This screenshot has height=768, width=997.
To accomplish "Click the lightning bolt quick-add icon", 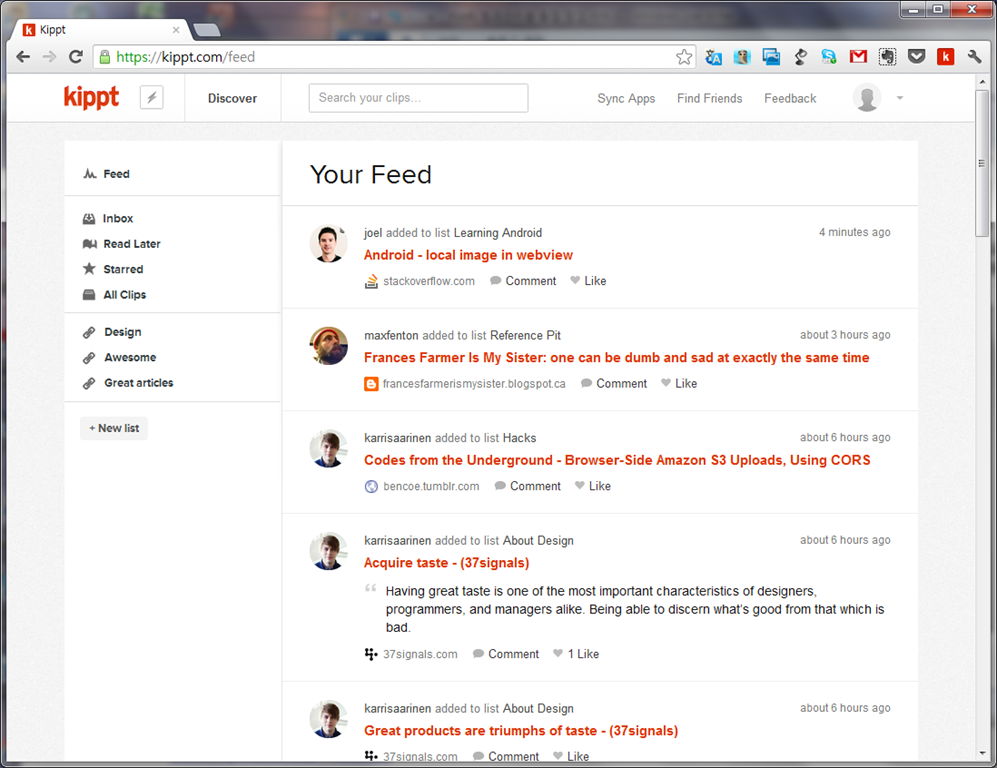I will [x=151, y=97].
